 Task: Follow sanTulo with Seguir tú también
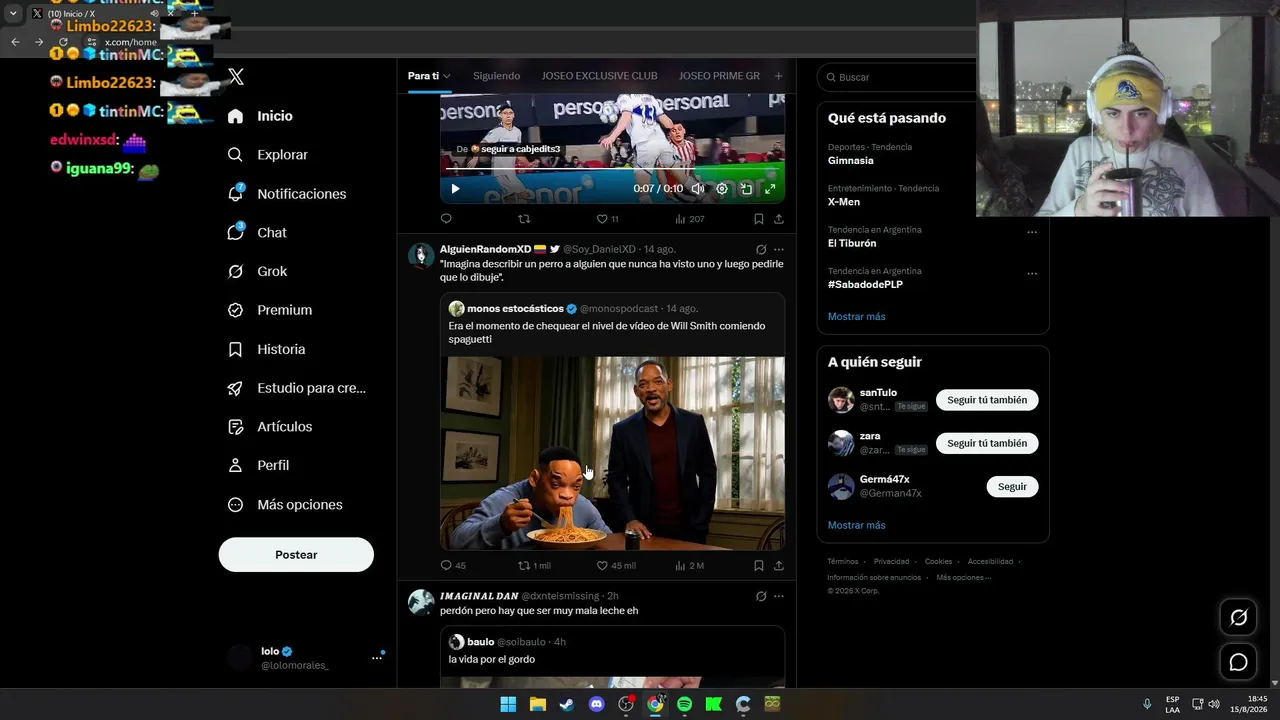(x=987, y=400)
